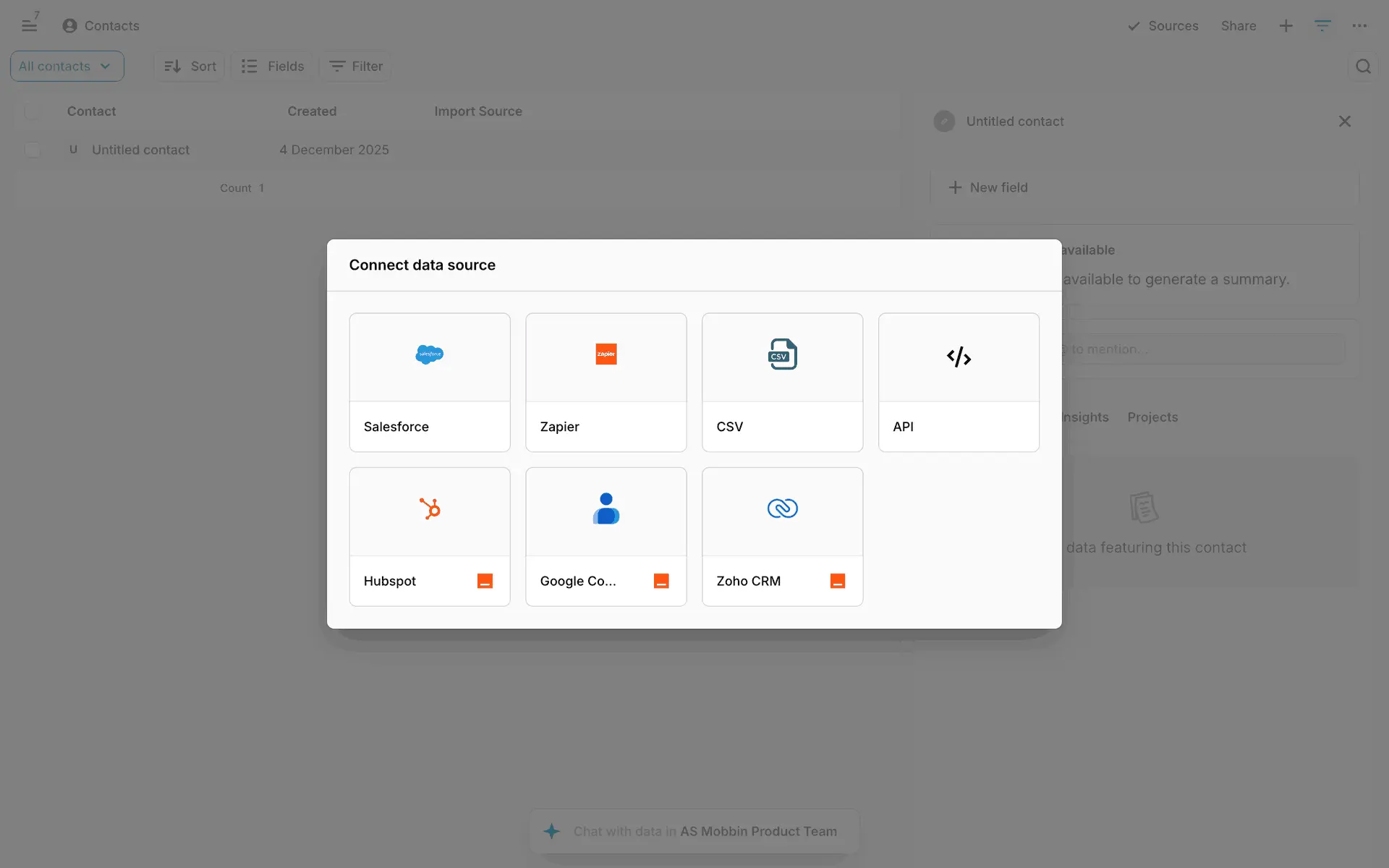Select the Google Contacts person icon
This screenshot has width=1389, height=868.
point(606,509)
